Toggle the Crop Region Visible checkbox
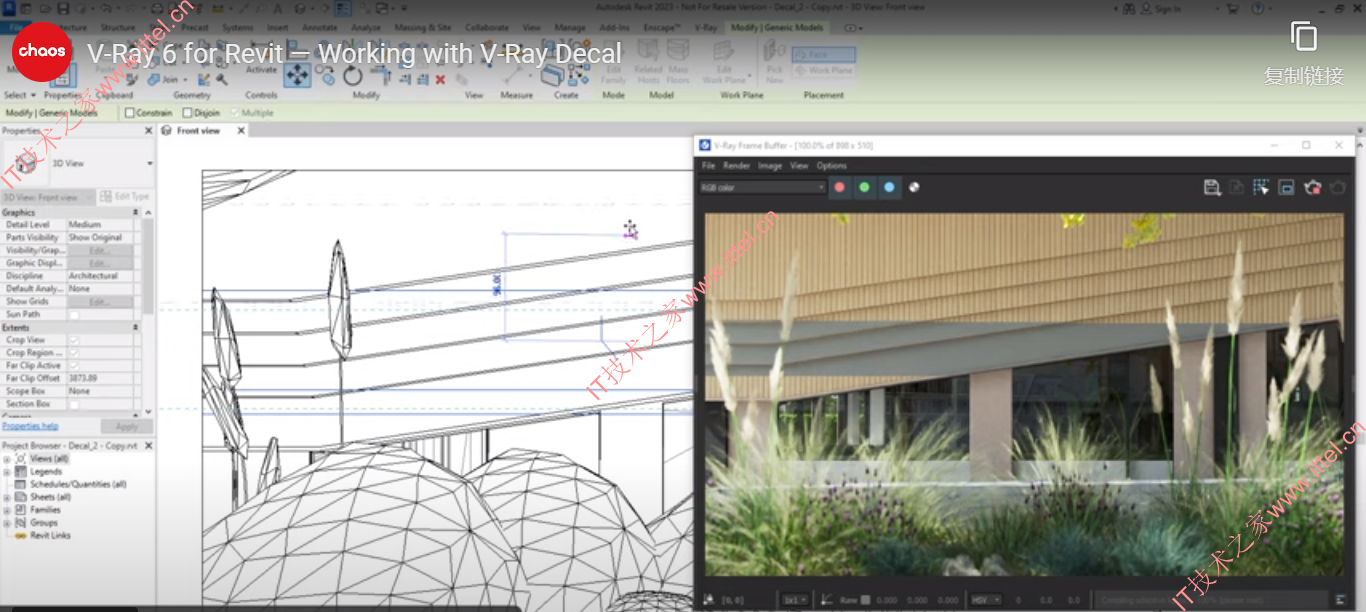The width and height of the screenshot is (1366, 612). [x=74, y=353]
